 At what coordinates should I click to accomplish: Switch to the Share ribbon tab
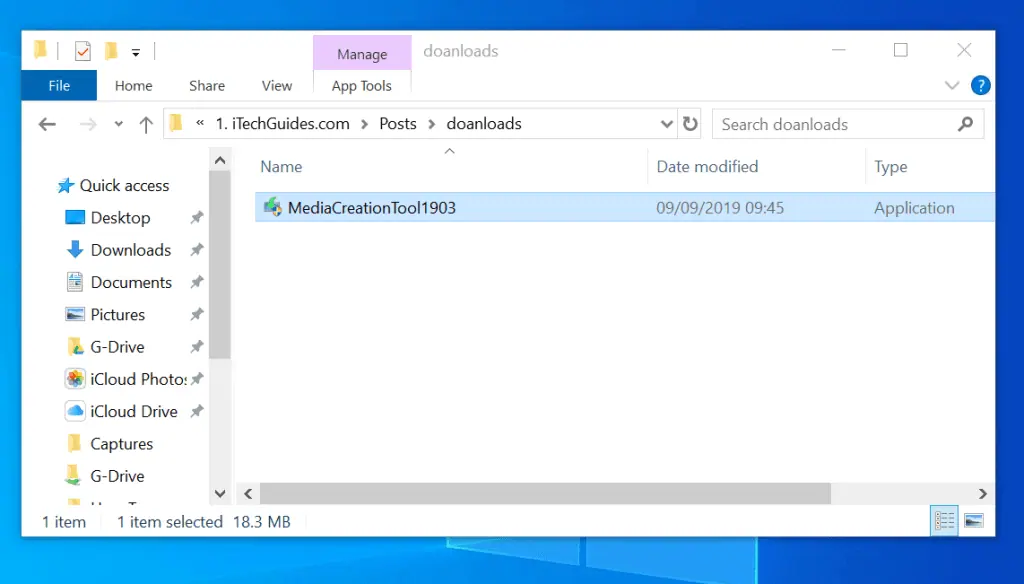(x=207, y=86)
